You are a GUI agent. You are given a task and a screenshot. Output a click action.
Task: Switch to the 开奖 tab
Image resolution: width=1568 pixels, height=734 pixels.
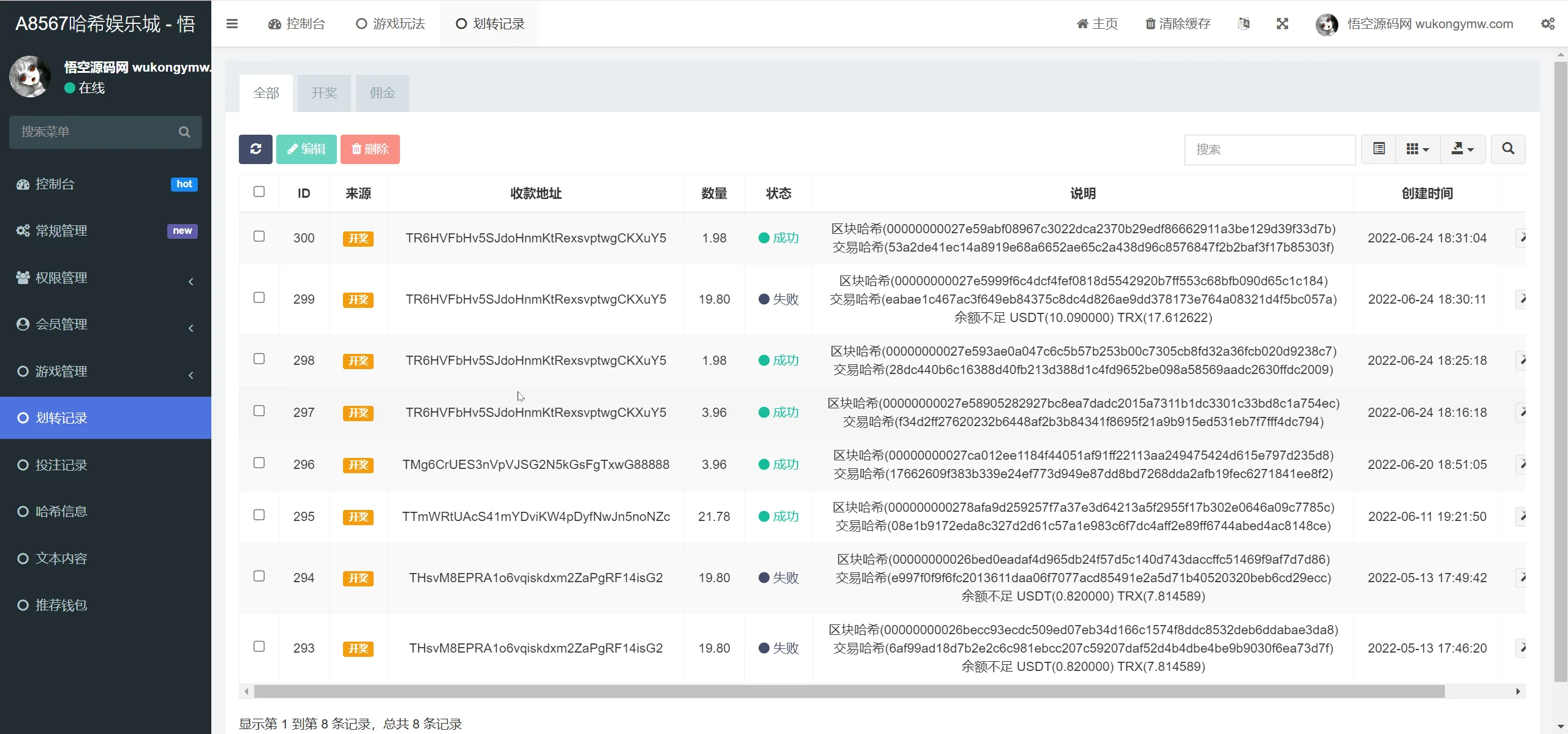[324, 93]
